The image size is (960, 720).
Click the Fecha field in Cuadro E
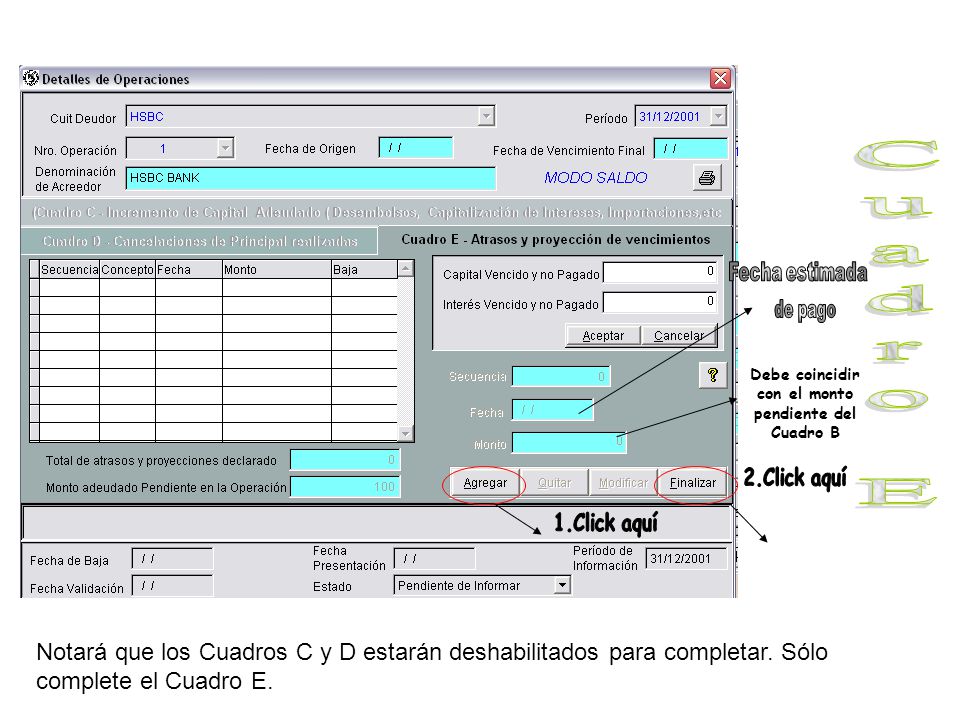point(552,410)
